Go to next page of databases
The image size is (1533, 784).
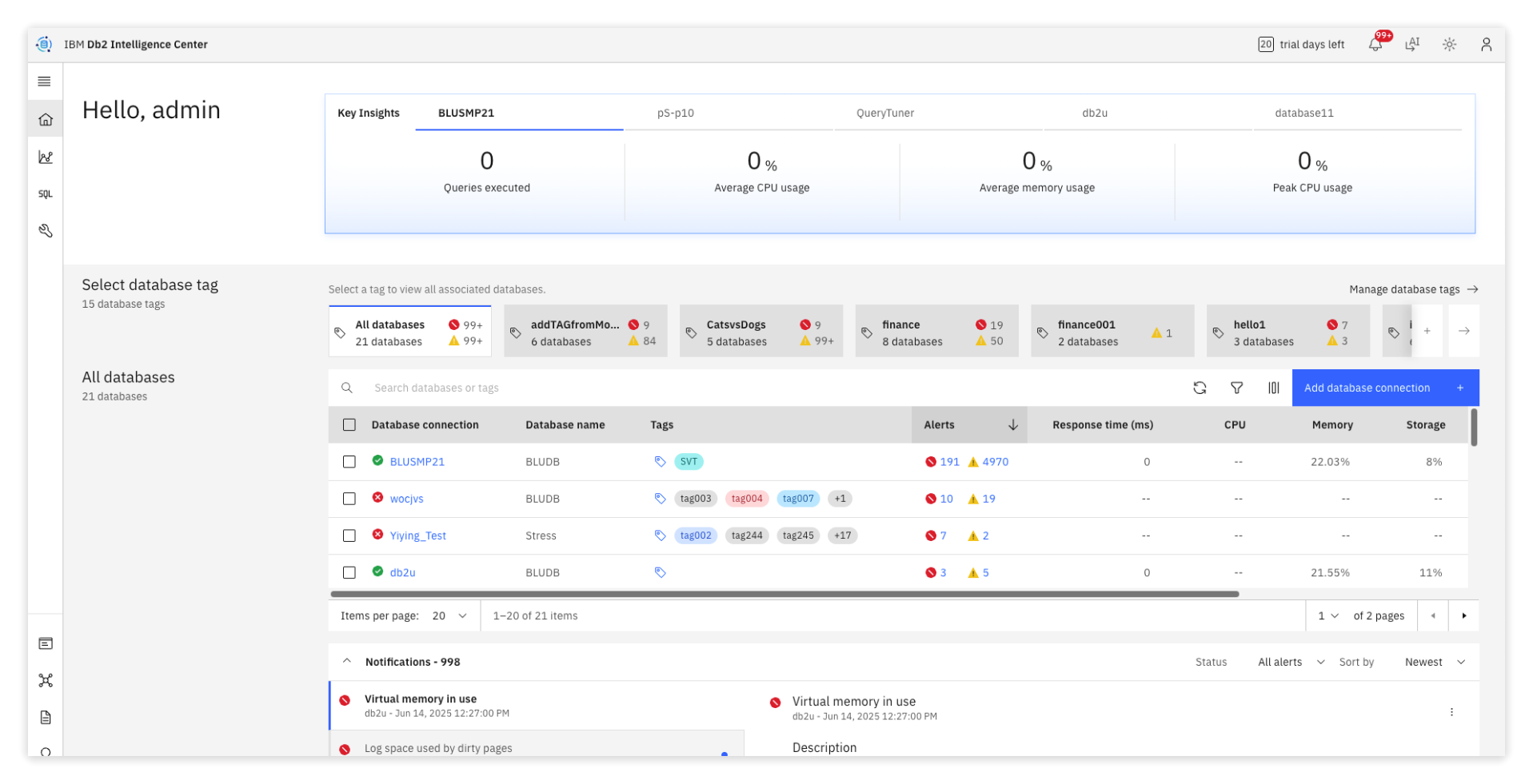point(1463,615)
